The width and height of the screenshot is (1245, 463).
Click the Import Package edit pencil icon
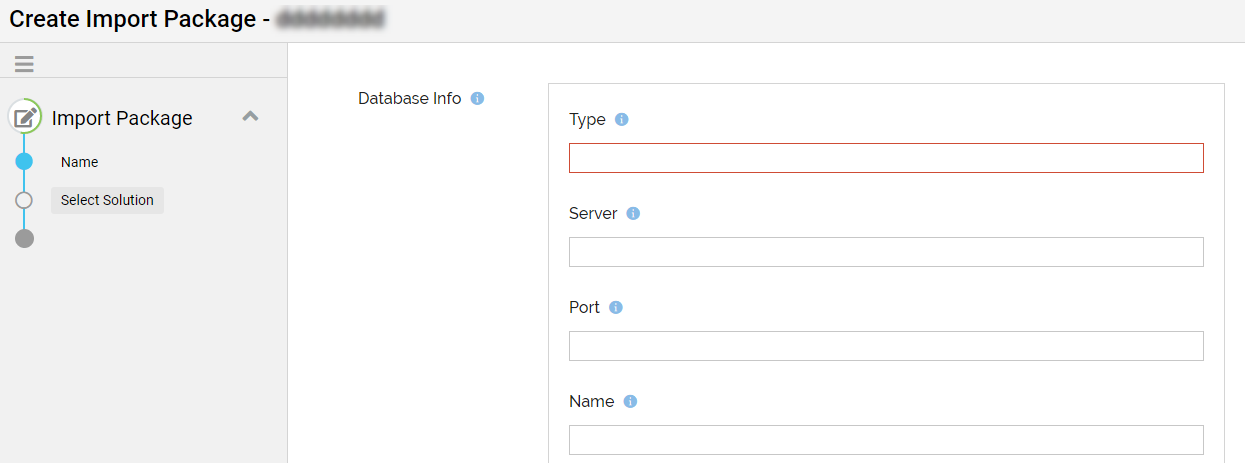click(25, 117)
